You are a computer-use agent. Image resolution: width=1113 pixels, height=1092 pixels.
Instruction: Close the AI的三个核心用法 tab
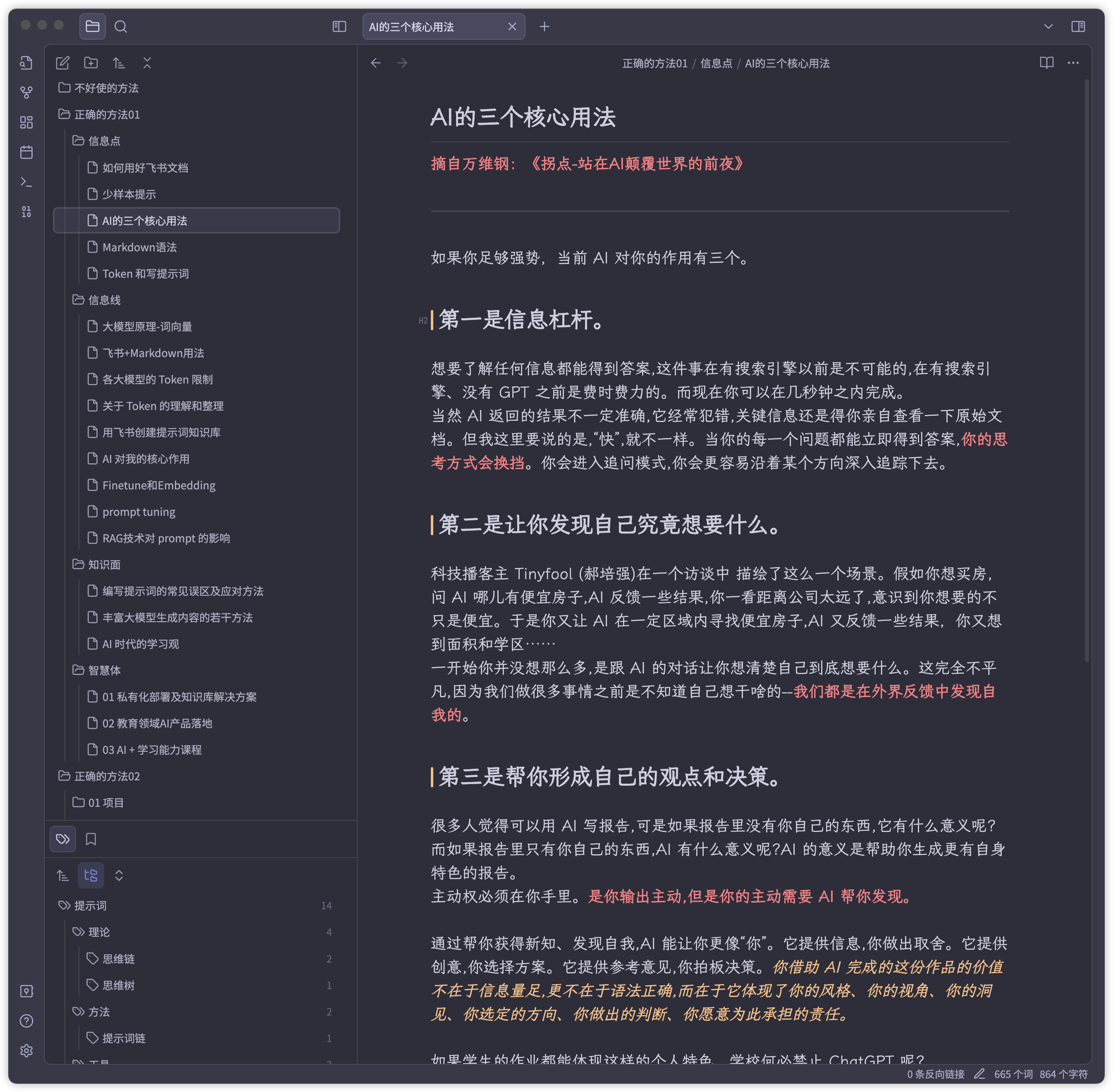point(512,26)
